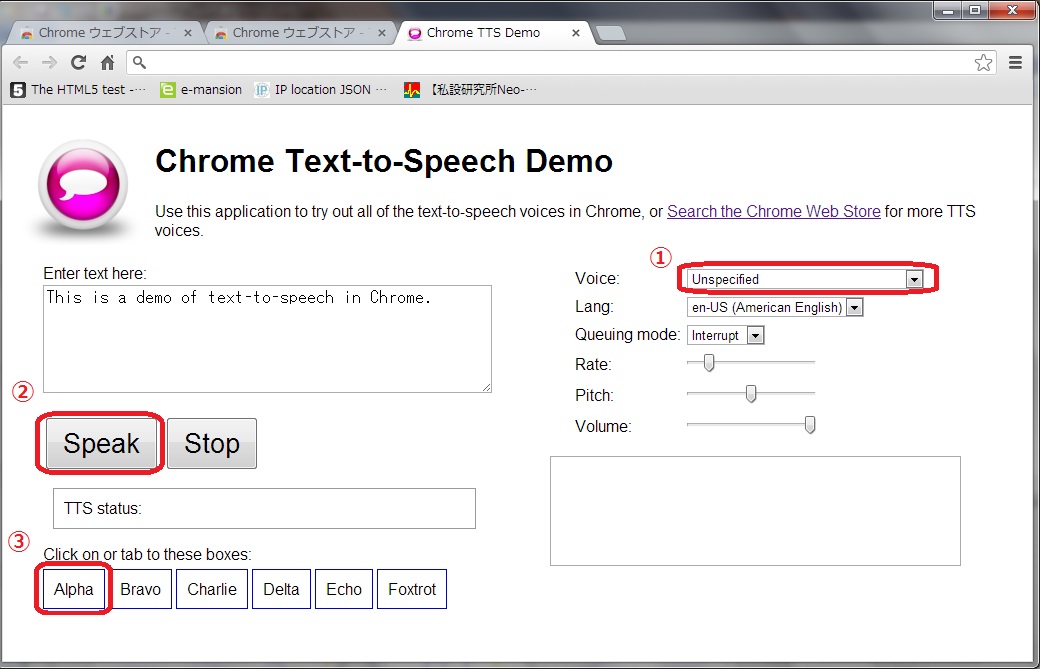Select the Chrome TTS Demo tab
Viewport: 1040px width, 669px height.
tap(494, 32)
